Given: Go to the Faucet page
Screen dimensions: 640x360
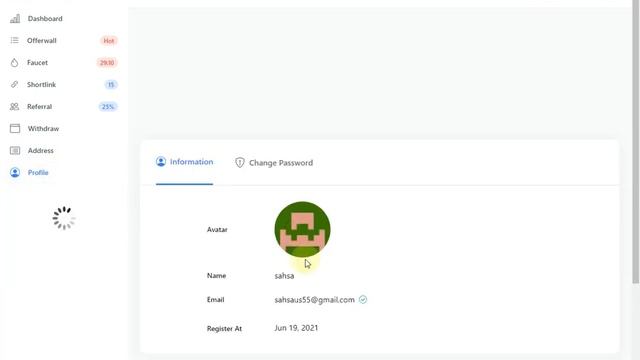Looking at the screenshot, I should (x=37, y=62).
